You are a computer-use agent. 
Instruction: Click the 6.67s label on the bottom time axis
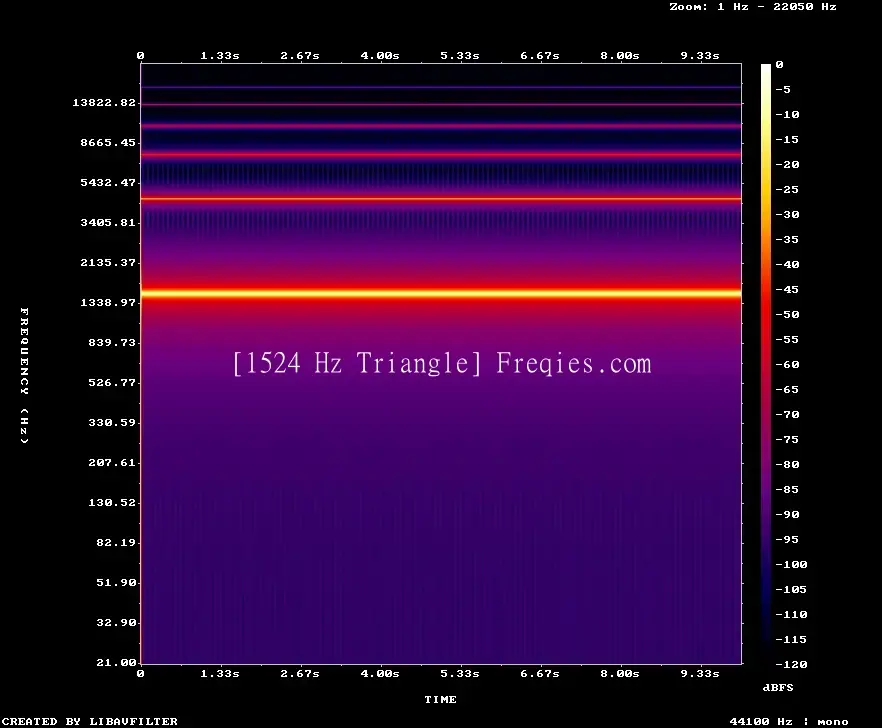pyautogui.click(x=539, y=673)
